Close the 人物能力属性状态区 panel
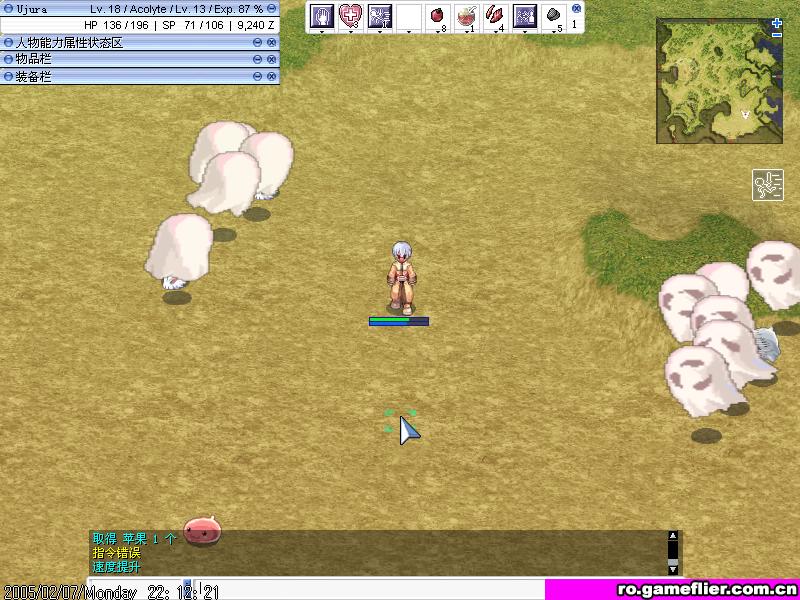The width and height of the screenshot is (800, 600). (x=271, y=43)
